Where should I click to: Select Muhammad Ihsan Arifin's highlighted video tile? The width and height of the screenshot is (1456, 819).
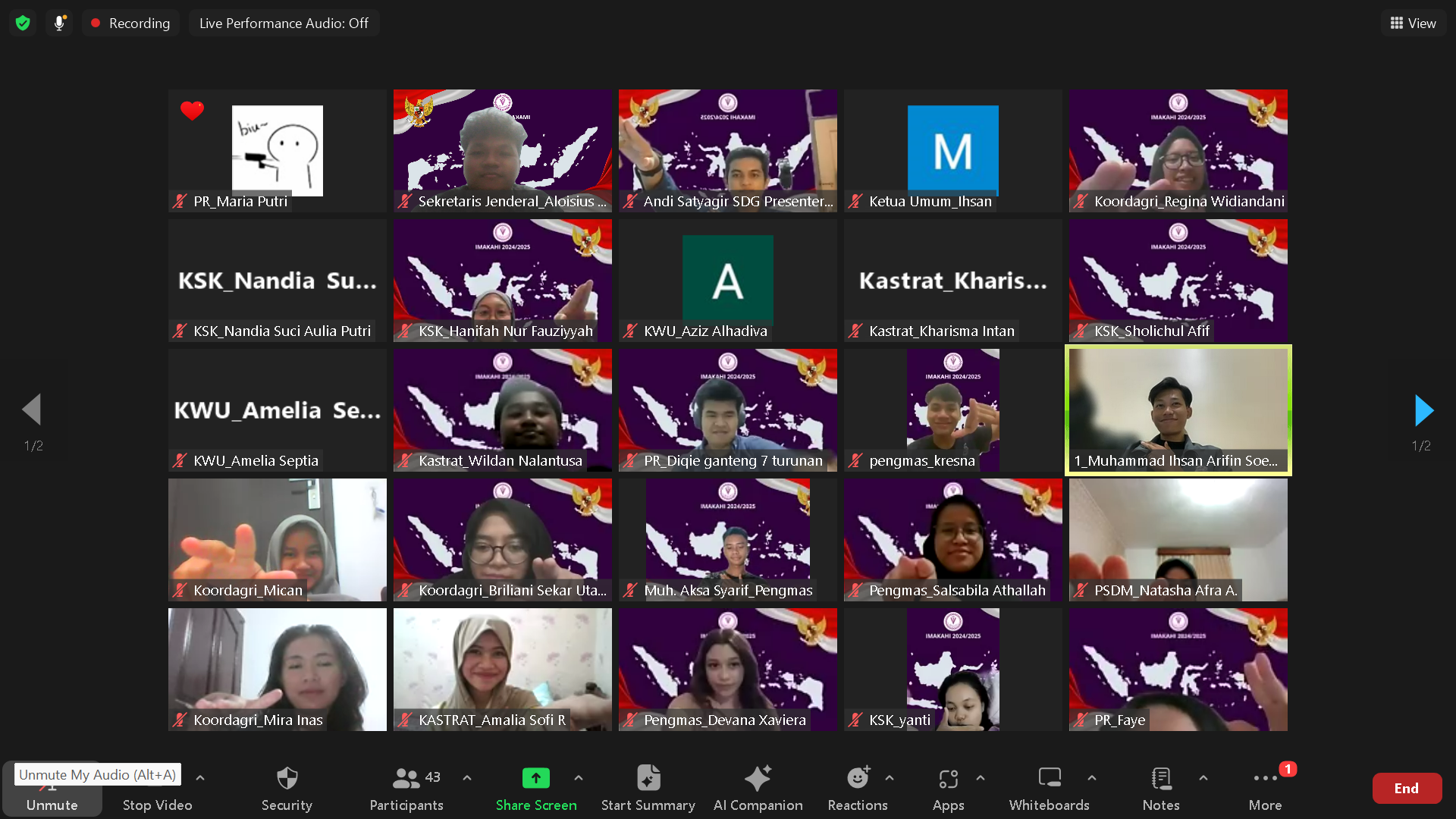[x=1178, y=410]
